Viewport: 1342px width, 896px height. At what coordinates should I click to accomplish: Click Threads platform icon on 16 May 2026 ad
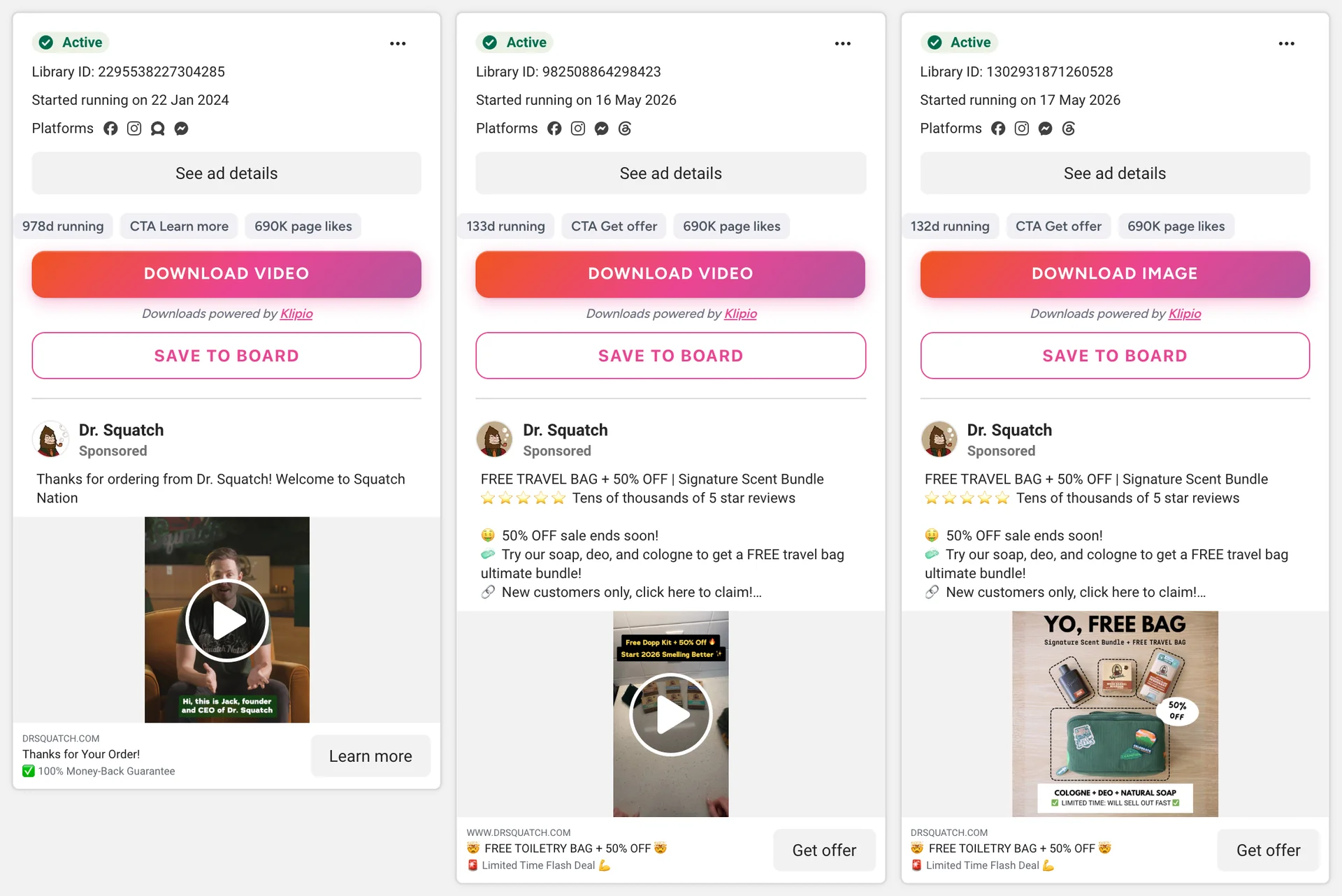pyautogui.click(x=625, y=129)
